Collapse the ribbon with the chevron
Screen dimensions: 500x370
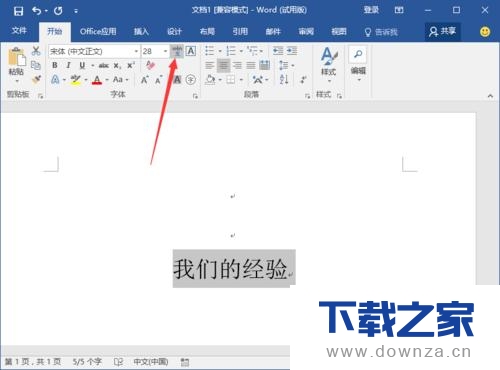(x=490, y=96)
